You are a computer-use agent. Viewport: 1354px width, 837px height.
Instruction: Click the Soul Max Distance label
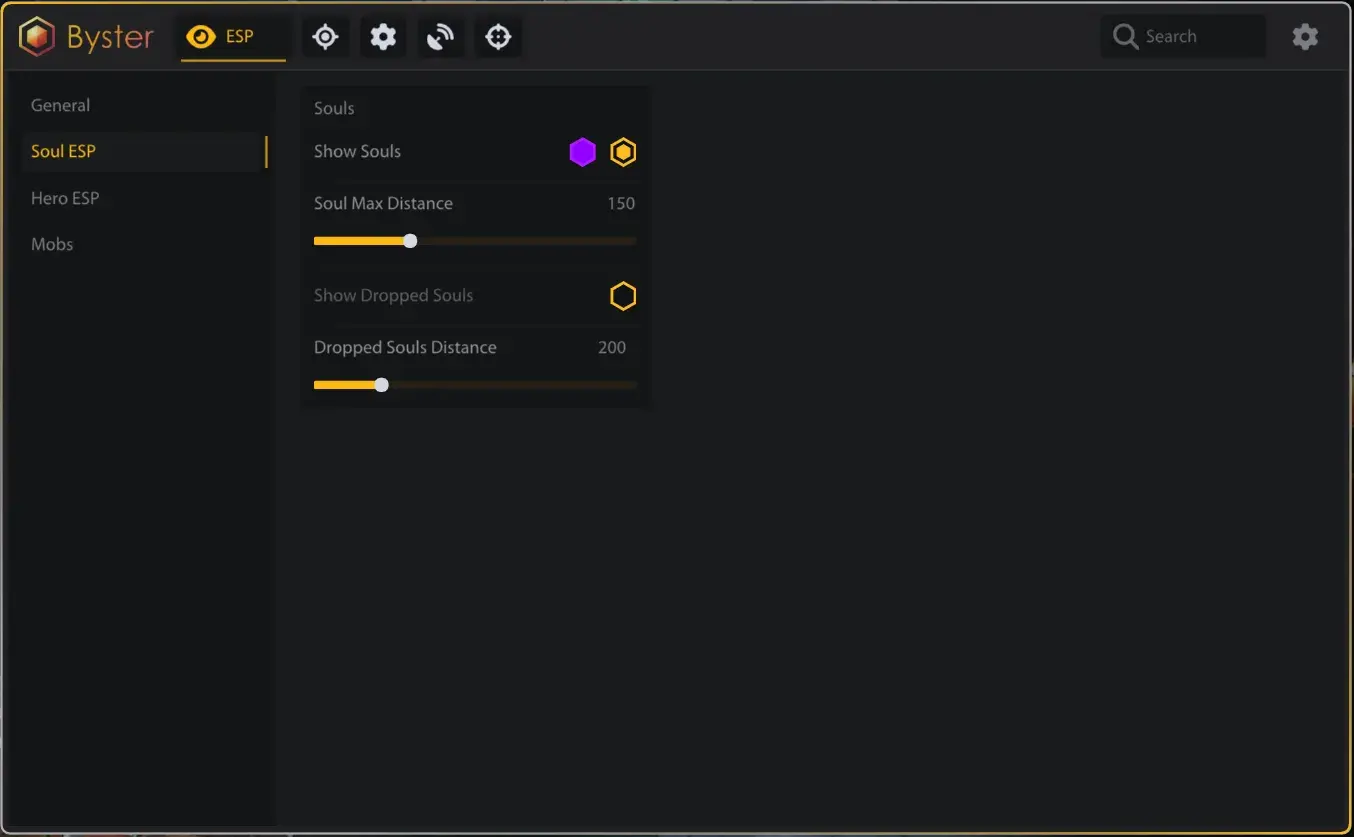(383, 203)
